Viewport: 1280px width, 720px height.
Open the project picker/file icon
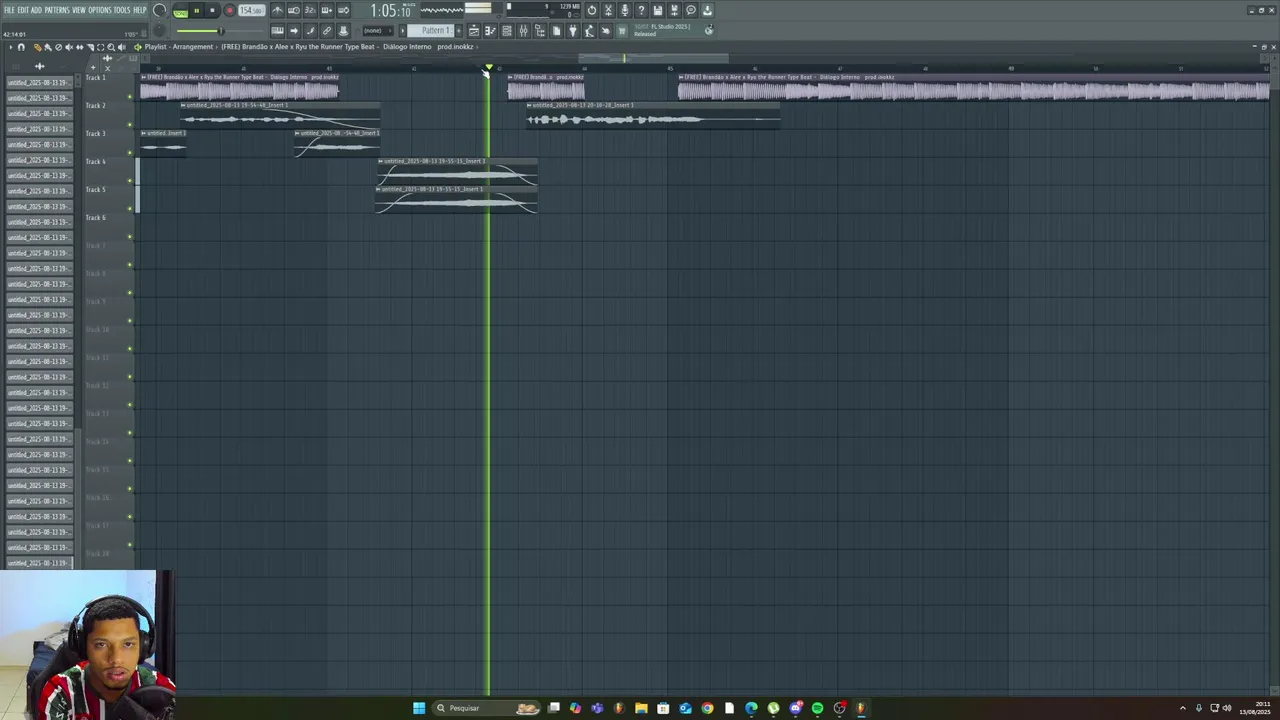coord(556,31)
